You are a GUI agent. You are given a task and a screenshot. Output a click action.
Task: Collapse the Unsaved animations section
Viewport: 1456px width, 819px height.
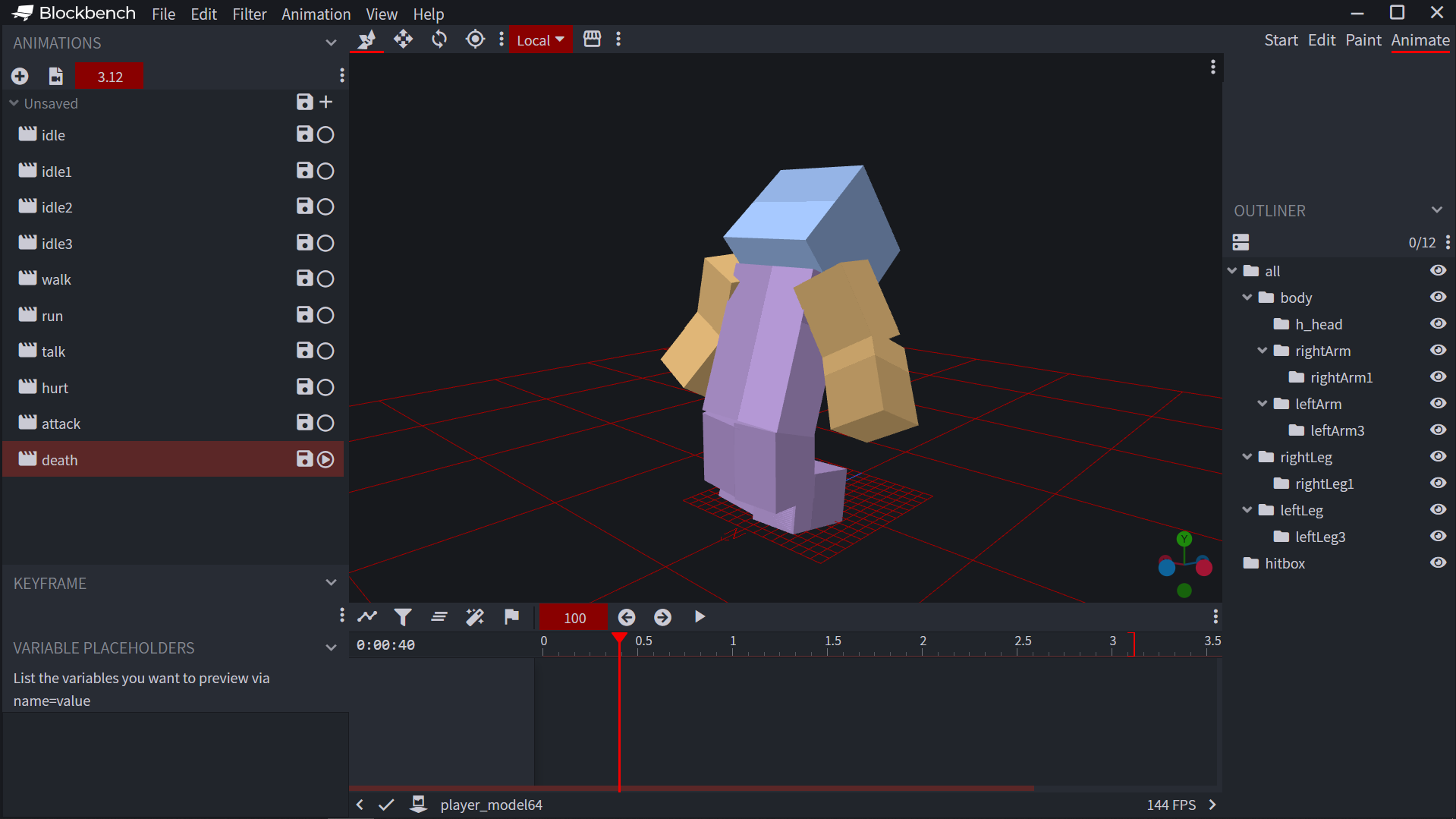[x=14, y=103]
